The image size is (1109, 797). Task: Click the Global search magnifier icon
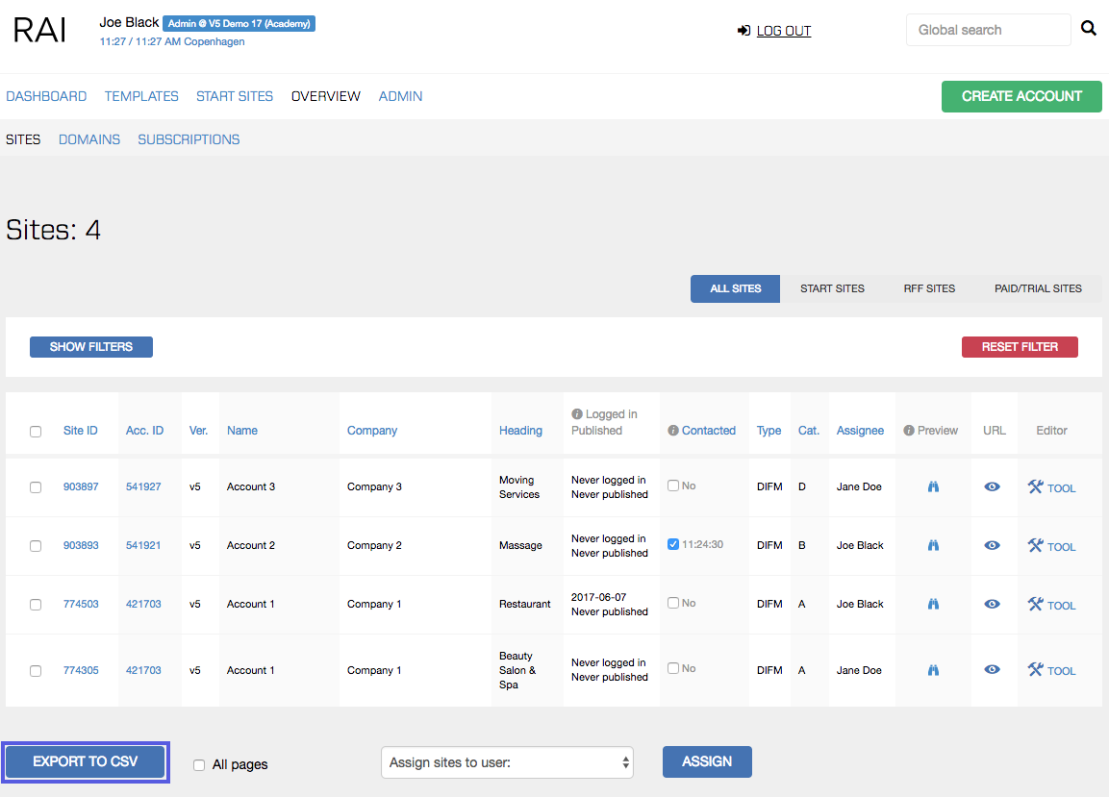[1088, 28]
